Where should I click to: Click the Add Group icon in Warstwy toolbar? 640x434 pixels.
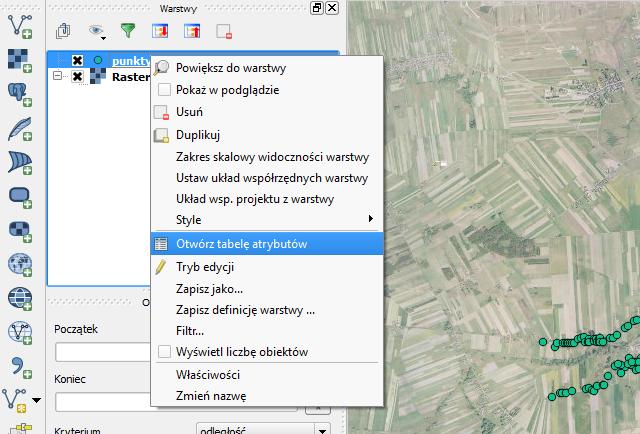pyautogui.click(x=63, y=31)
